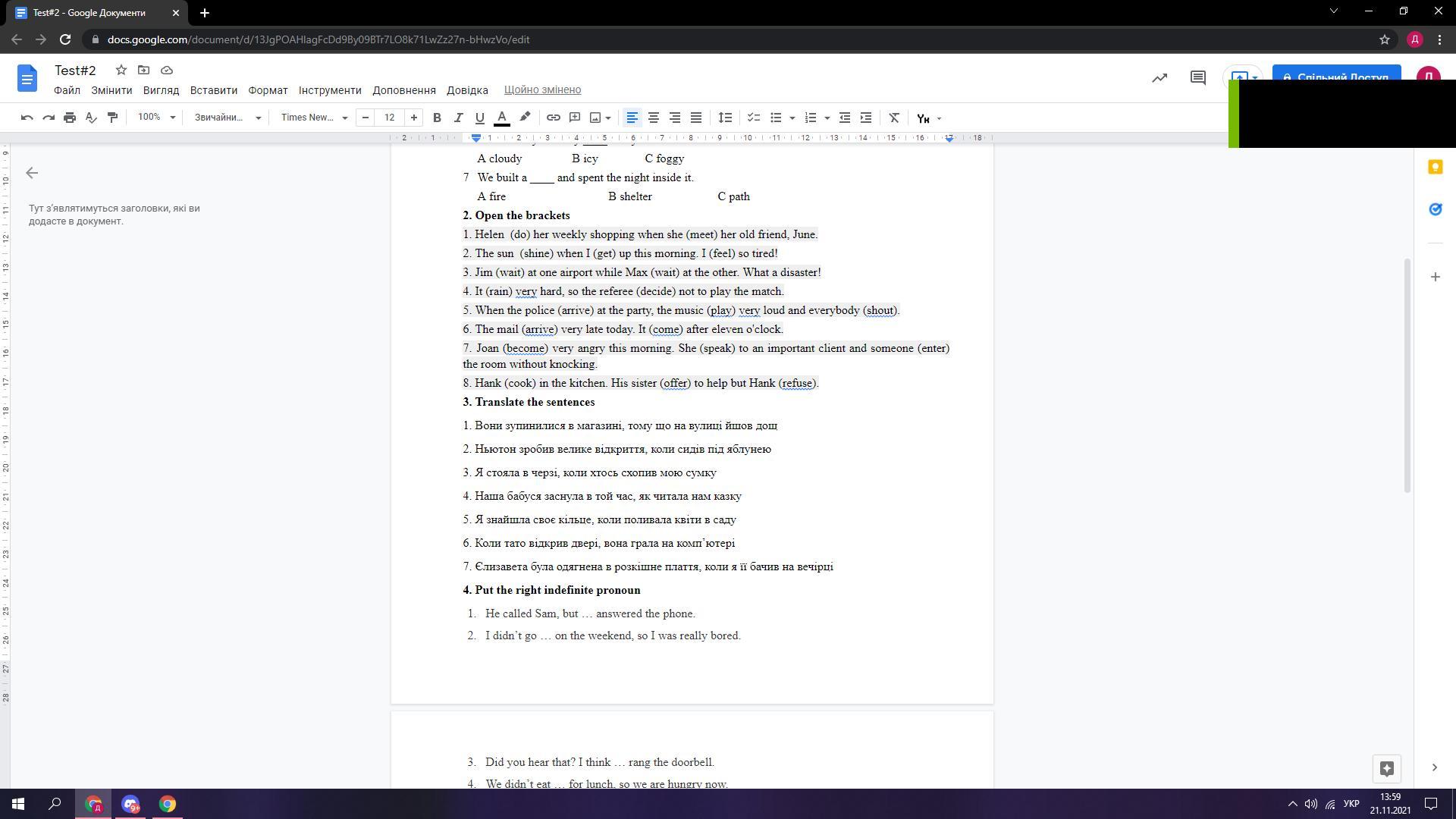The height and width of the screenshot is (819, 1456).
Task: Click the print icon in toolbar
Action: coord(70,118)
